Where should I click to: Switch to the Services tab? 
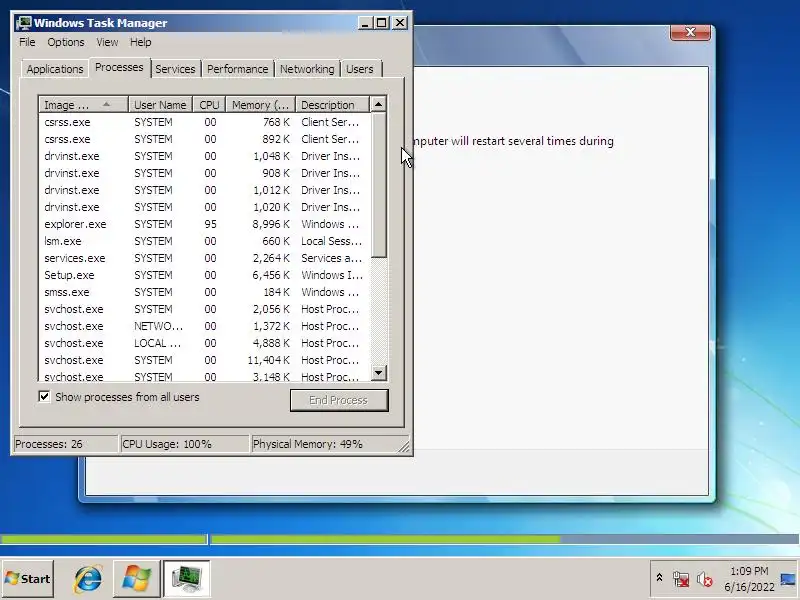coord(175,69)
